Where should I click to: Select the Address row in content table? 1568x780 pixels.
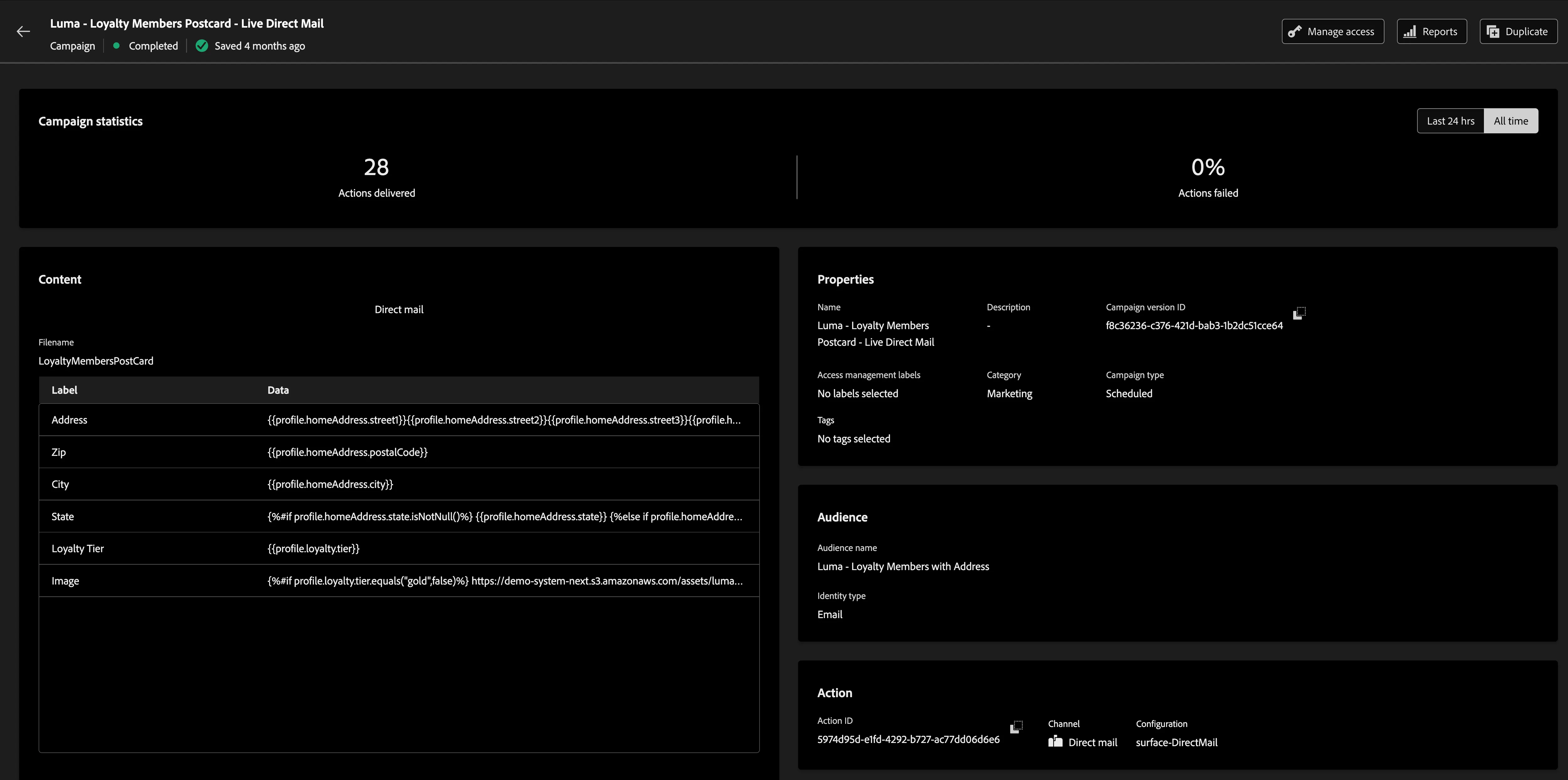click(x=399, y=419)
